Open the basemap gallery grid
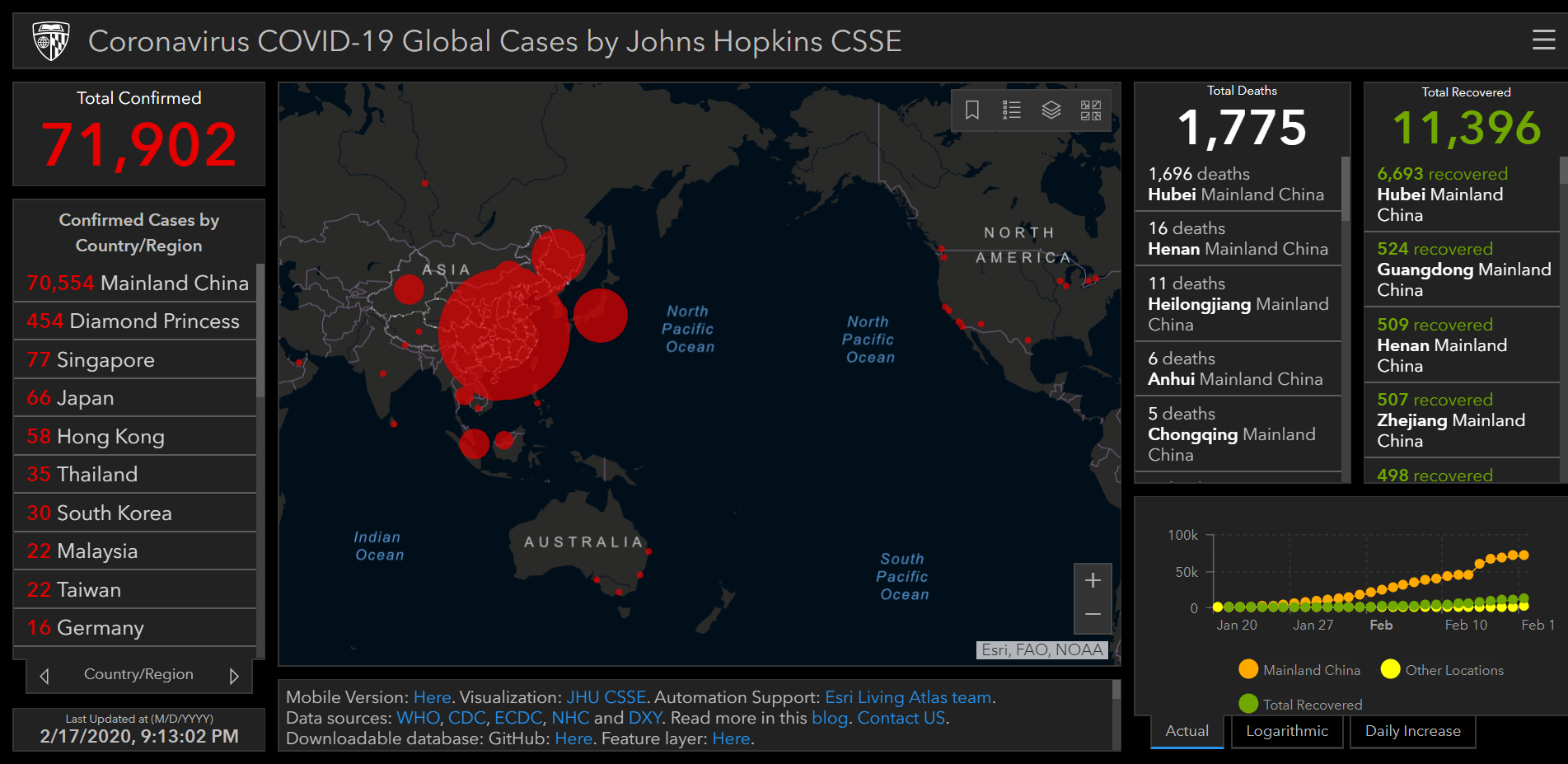The image size is (1568, 764). (1091, 110)
